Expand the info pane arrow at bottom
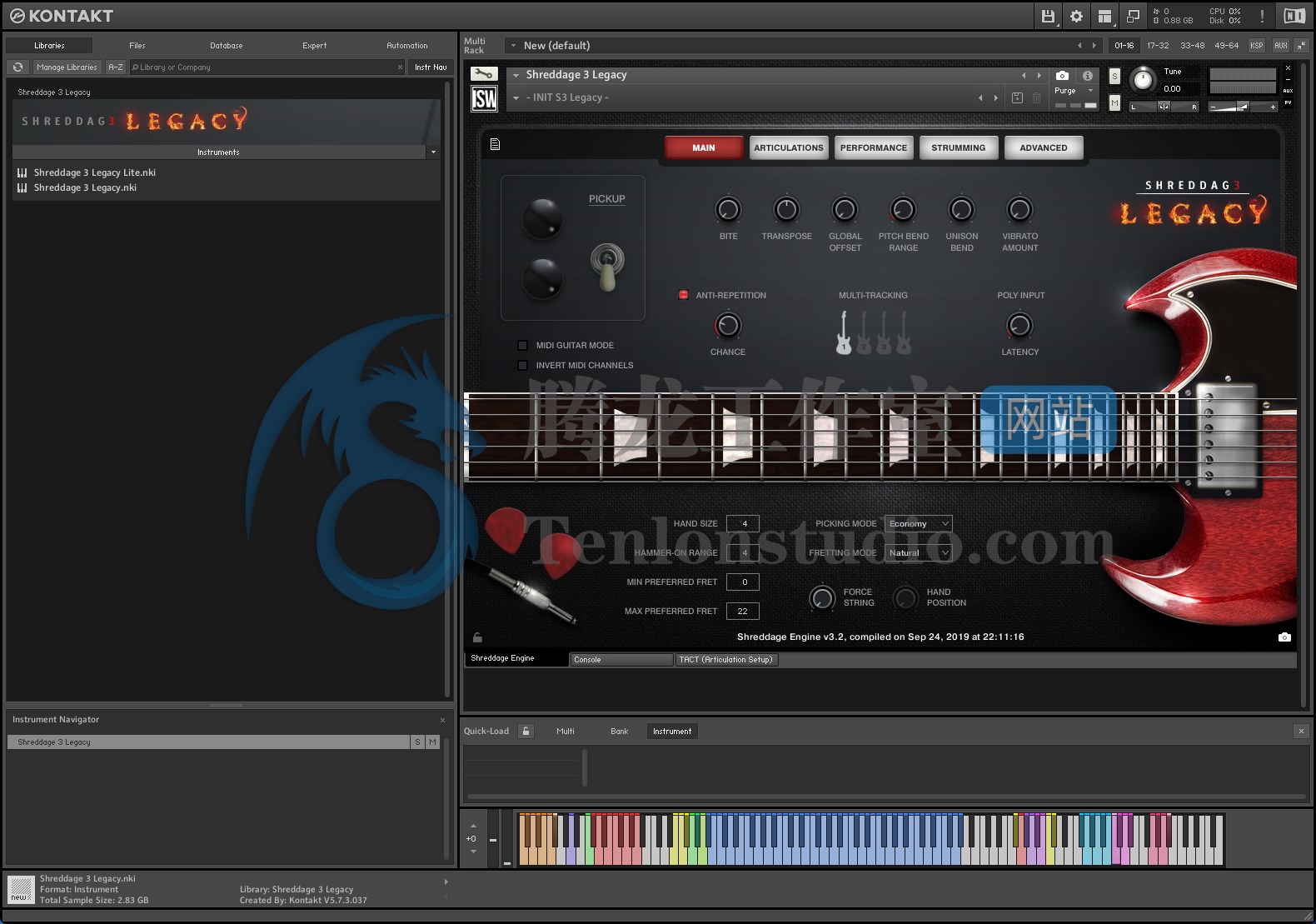The width and height of the screenshot is (1316, 924). [x=446, y=882]
